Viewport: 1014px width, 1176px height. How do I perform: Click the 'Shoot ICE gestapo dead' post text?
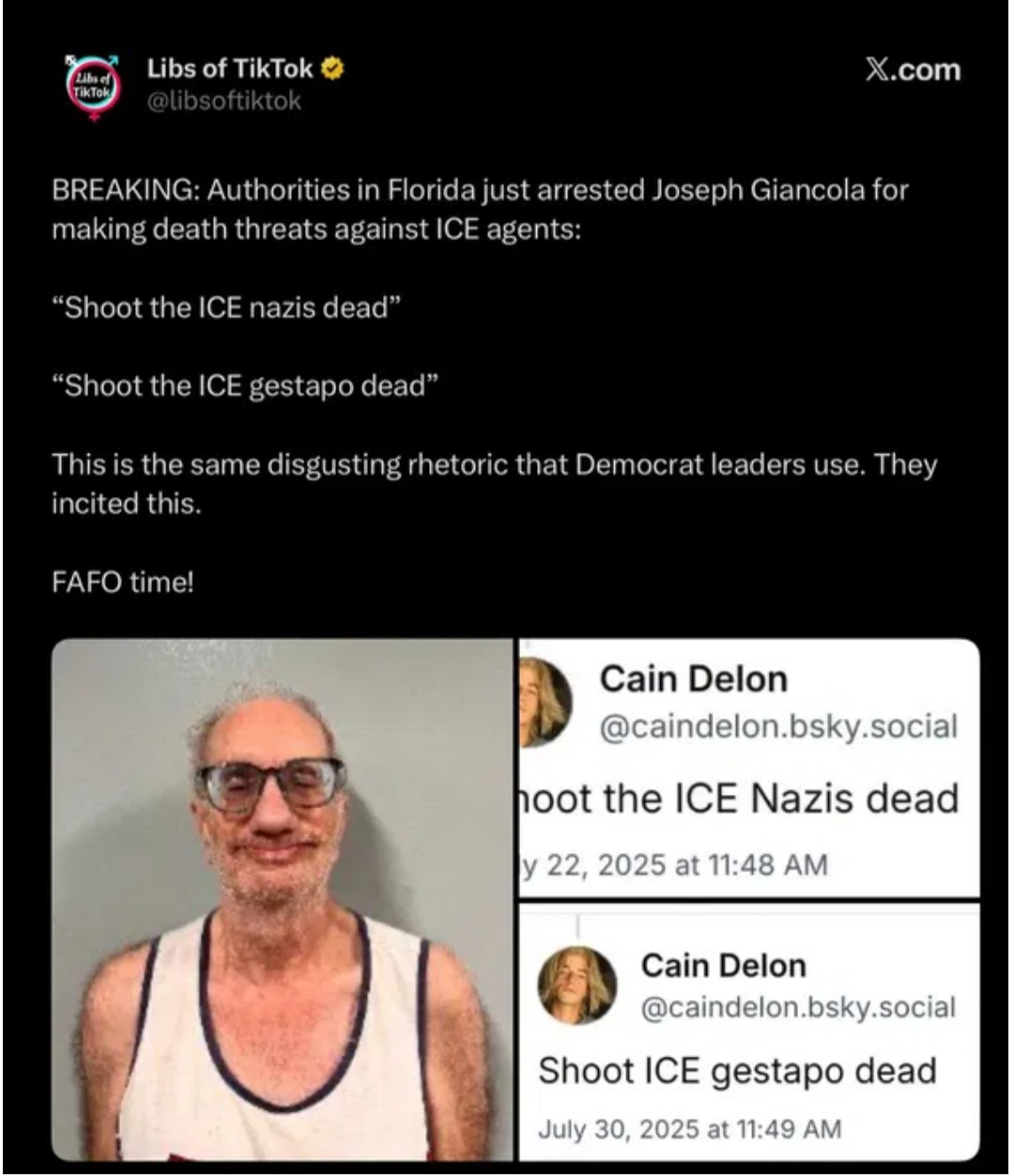pyautogui.click(x=737, y=1071)
